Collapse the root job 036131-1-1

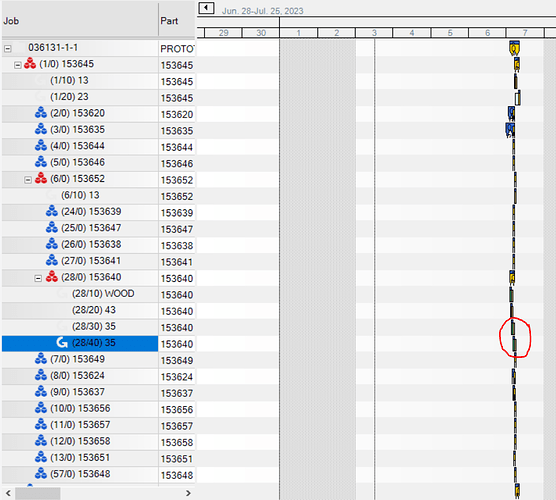tap(7, 48)
